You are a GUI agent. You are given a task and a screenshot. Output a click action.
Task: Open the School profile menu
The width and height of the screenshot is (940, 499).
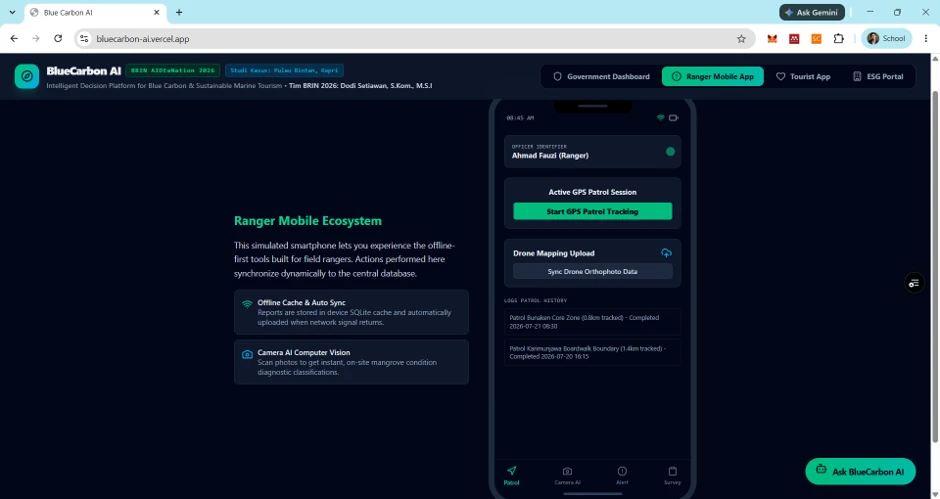coord(887,38)
